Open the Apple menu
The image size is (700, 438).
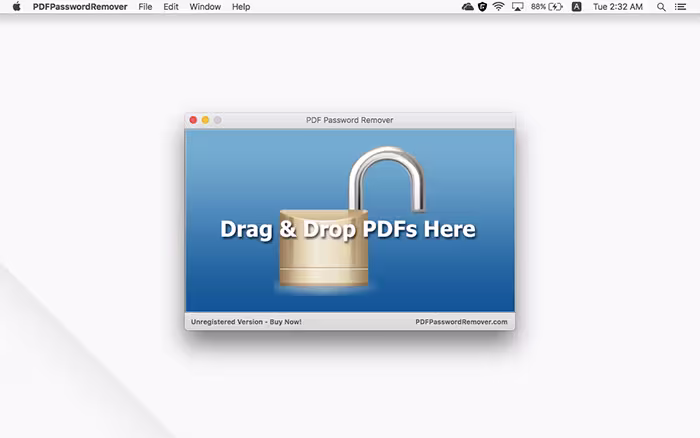(17, 7)
